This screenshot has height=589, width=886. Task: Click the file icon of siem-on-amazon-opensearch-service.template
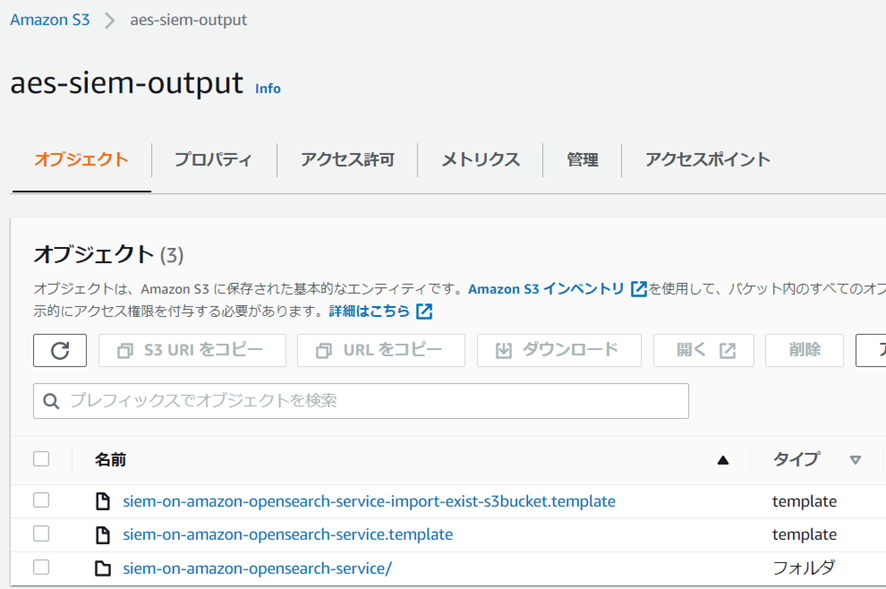click(x=103, y=535)
